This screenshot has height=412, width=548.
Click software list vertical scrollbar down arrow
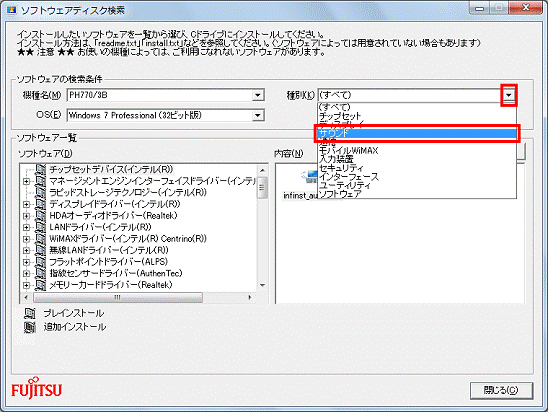point(262,285)
